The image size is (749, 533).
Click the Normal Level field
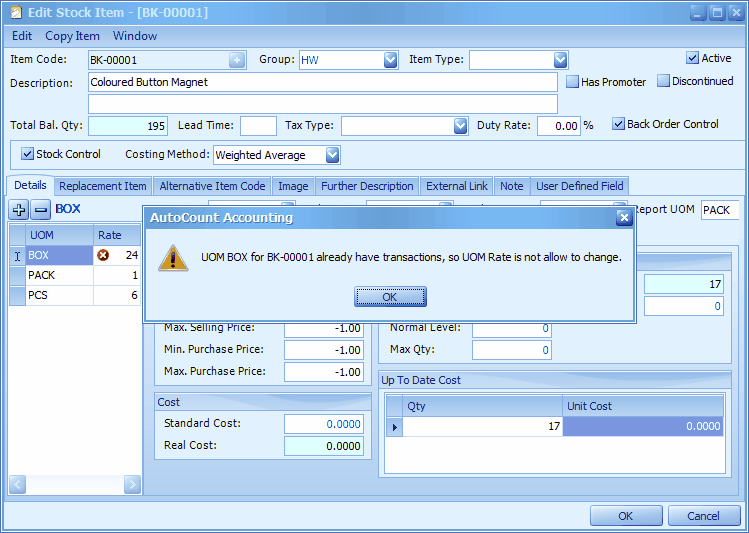(x=512, y=329)
